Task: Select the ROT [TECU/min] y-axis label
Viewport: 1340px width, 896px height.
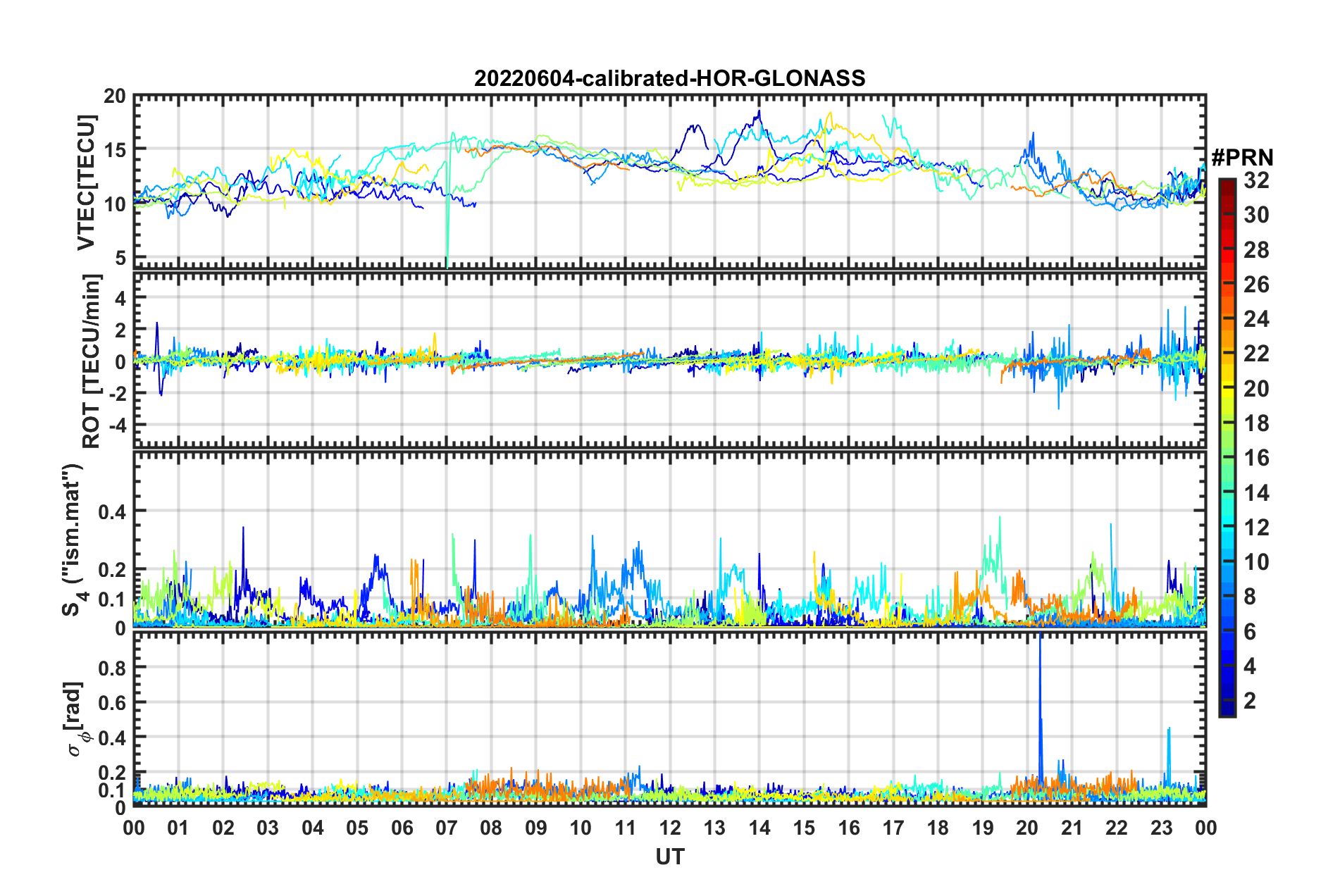Action: [92, 361]
